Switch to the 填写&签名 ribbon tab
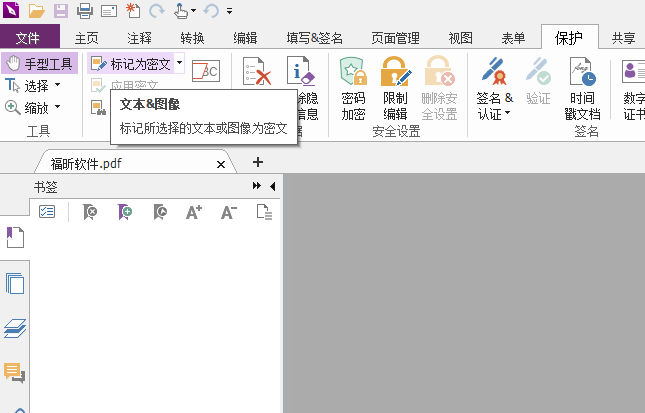This screenshot has height=413, width=645. pos(315,38)
